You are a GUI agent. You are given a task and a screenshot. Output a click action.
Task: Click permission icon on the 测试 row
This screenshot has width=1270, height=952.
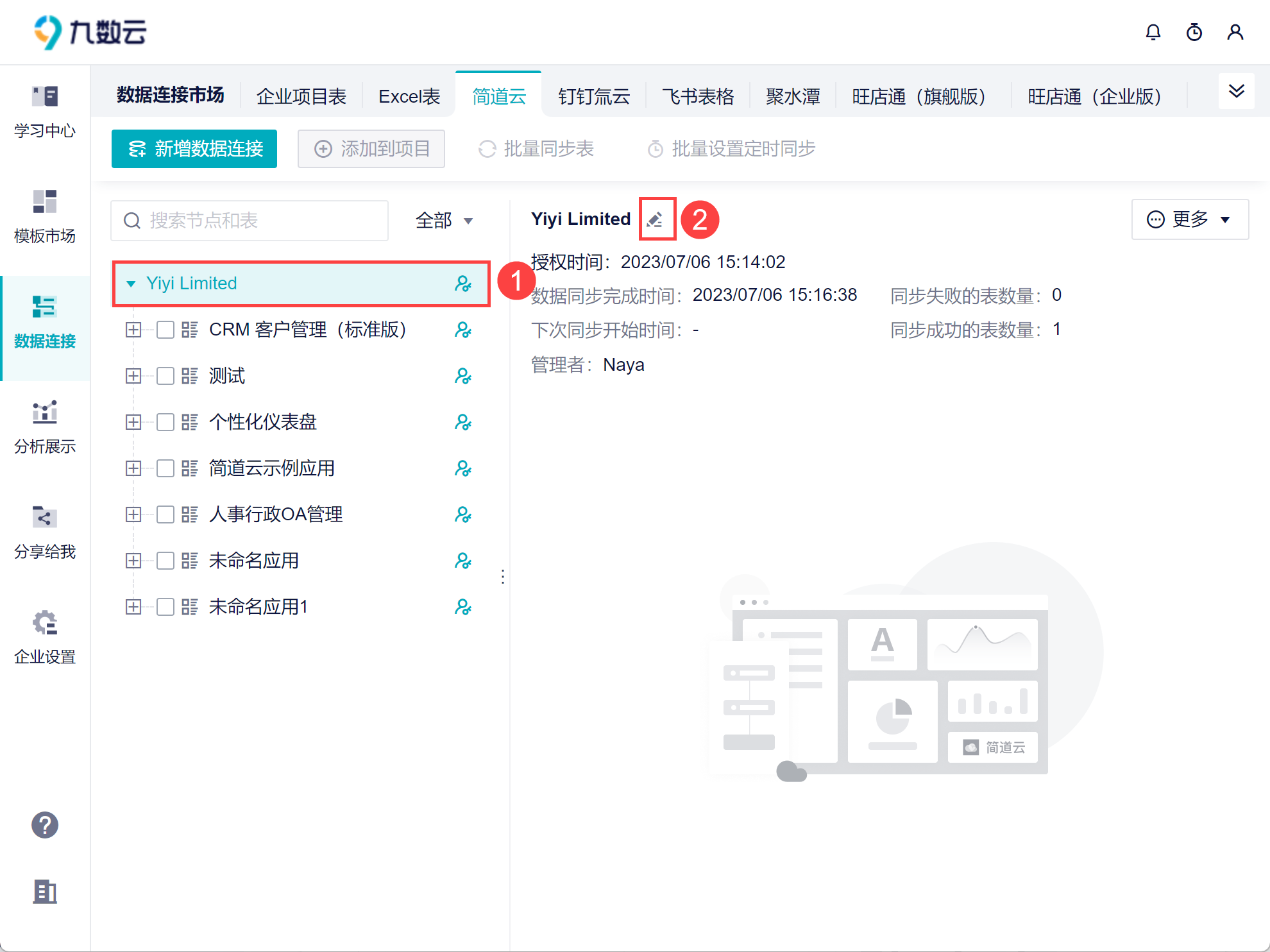point(462,376)
